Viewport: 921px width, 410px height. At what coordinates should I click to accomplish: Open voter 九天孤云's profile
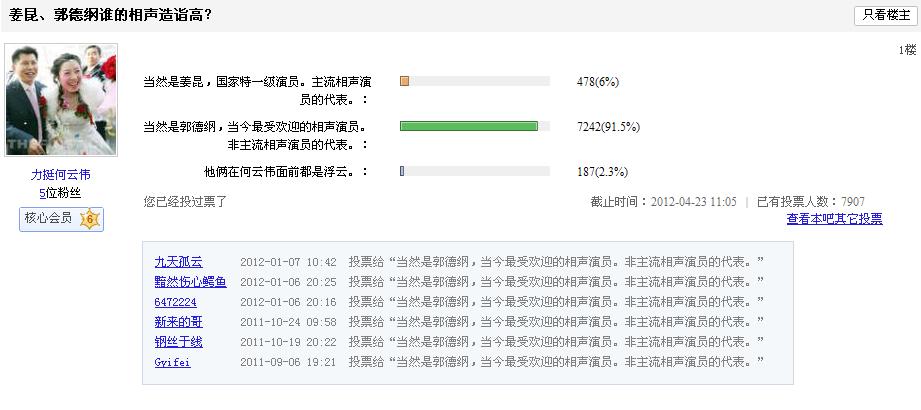178,262
